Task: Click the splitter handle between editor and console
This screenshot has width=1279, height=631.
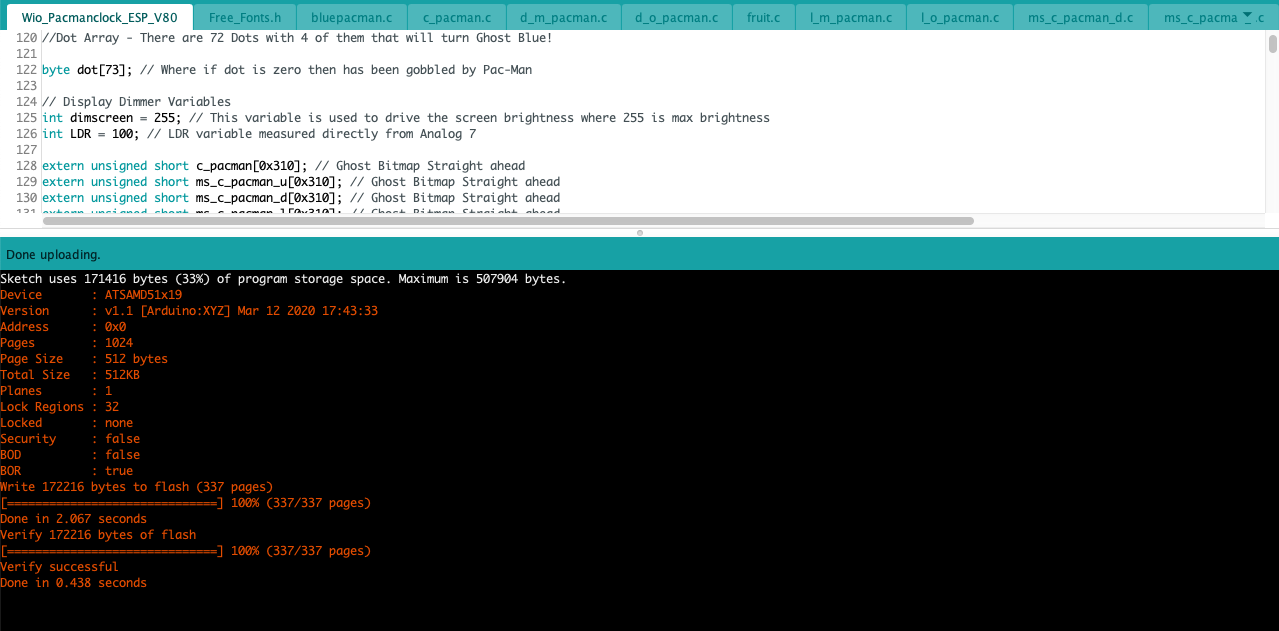Action: tap(639, 233)
